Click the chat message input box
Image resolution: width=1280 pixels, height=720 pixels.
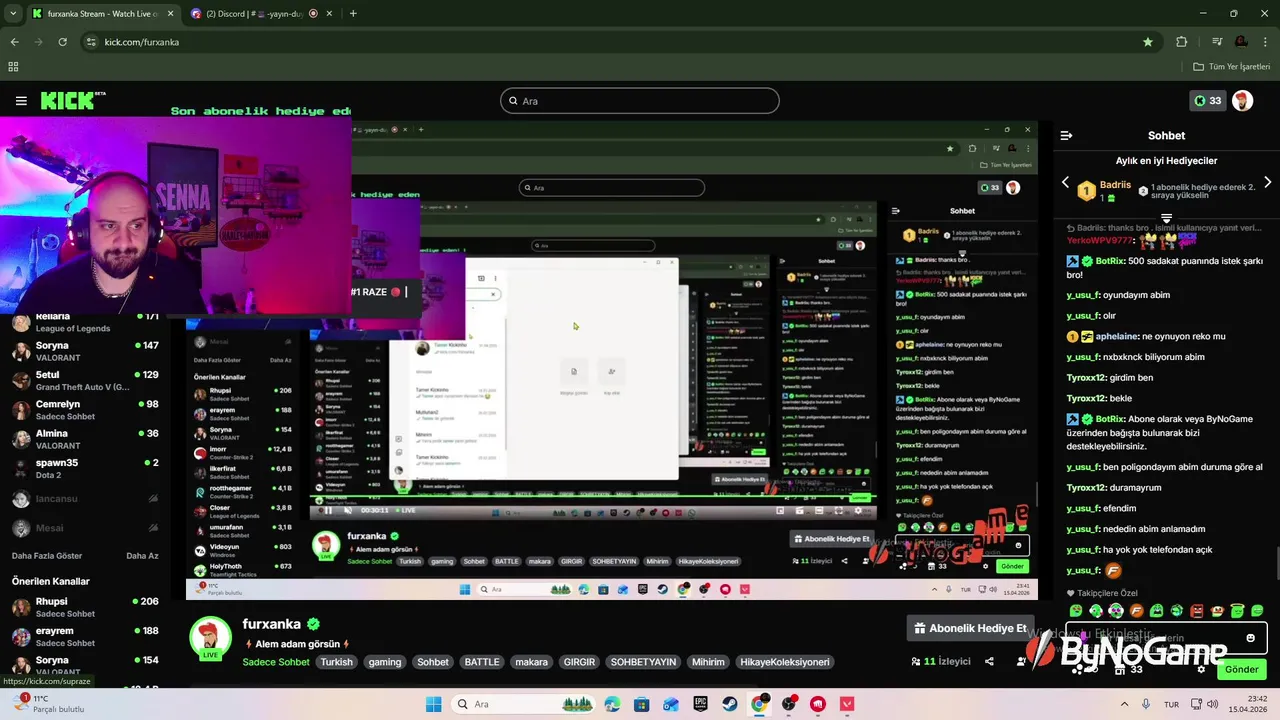click(1166, 638)
